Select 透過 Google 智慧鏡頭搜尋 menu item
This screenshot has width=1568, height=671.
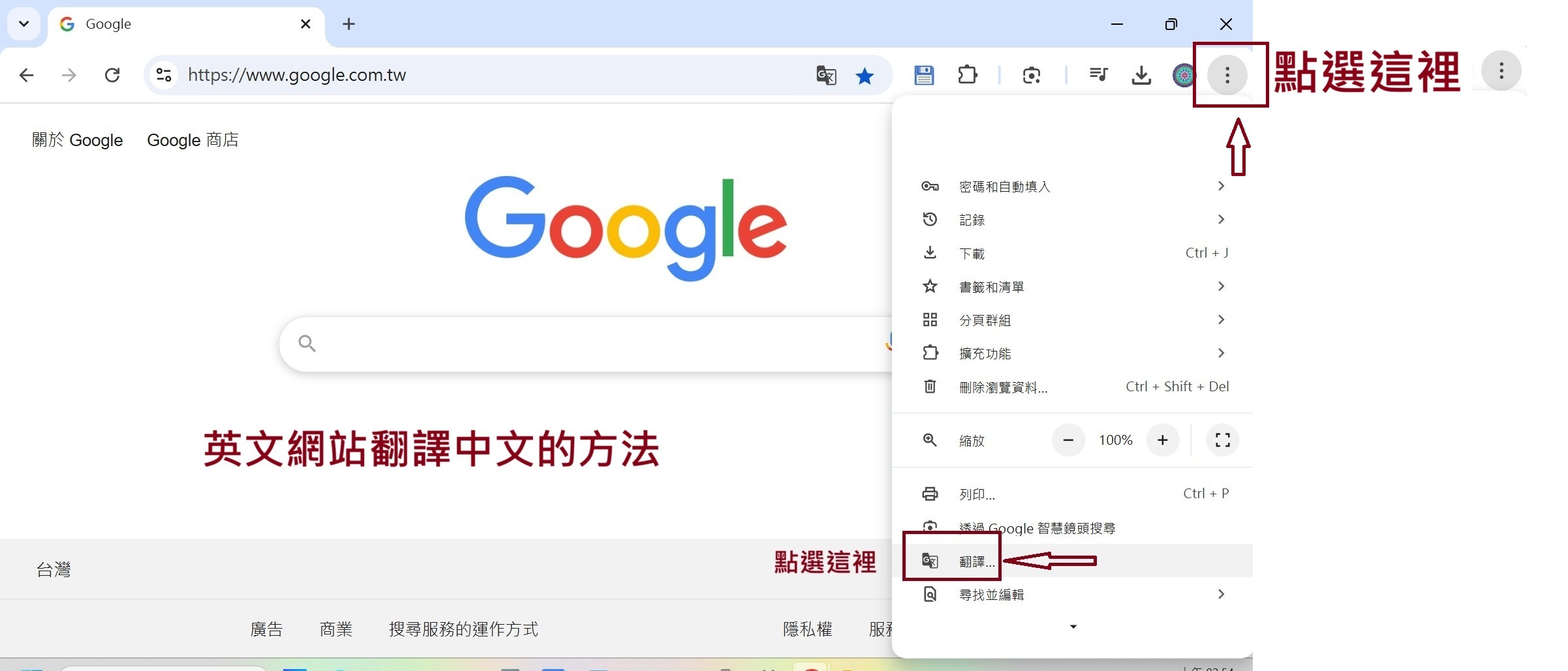(1072, 528)
